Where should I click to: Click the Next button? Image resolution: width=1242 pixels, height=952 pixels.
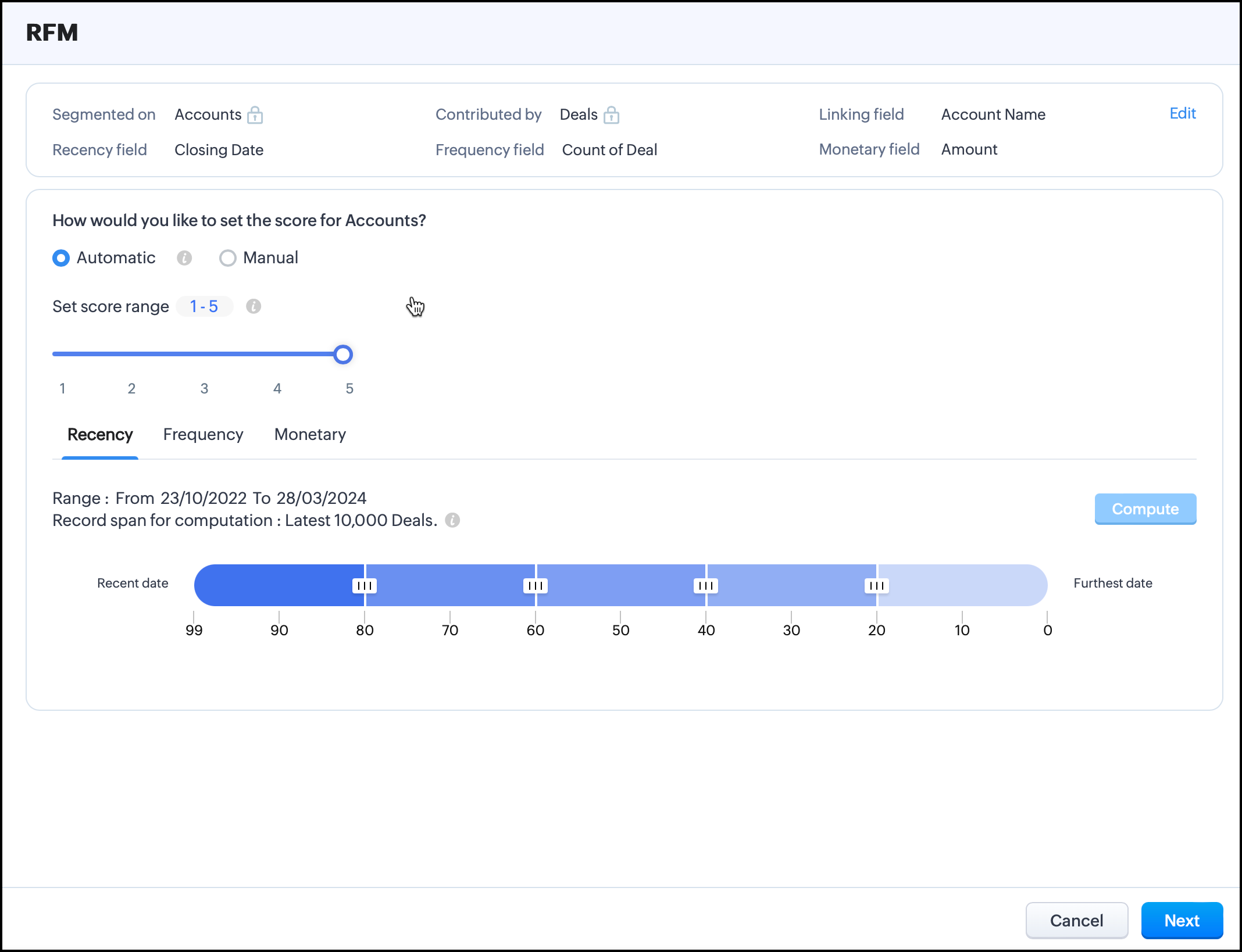(1182, 921)
